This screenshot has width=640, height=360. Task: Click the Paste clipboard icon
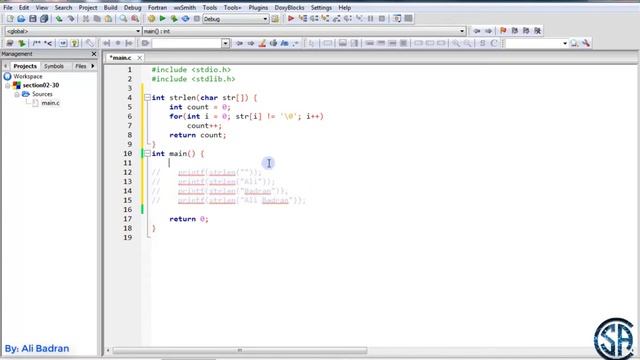(x=108, y=19)
